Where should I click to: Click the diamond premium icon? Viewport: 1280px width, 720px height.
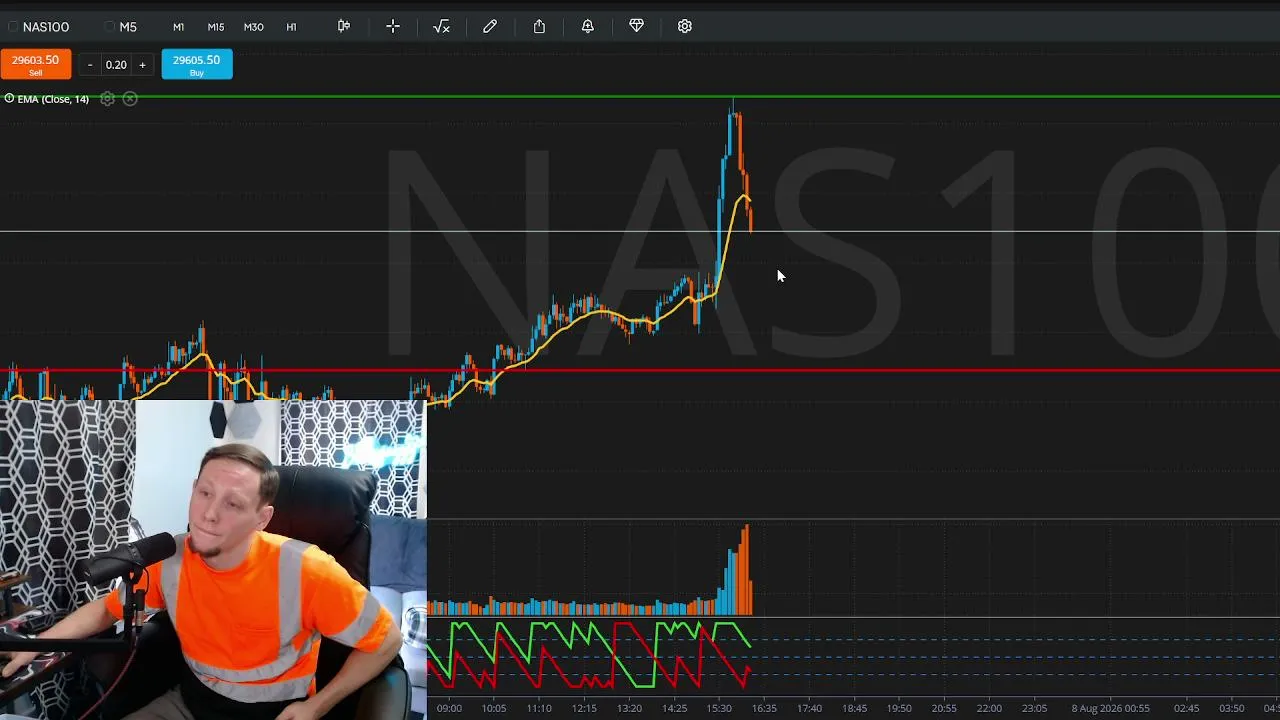[636, 26]
